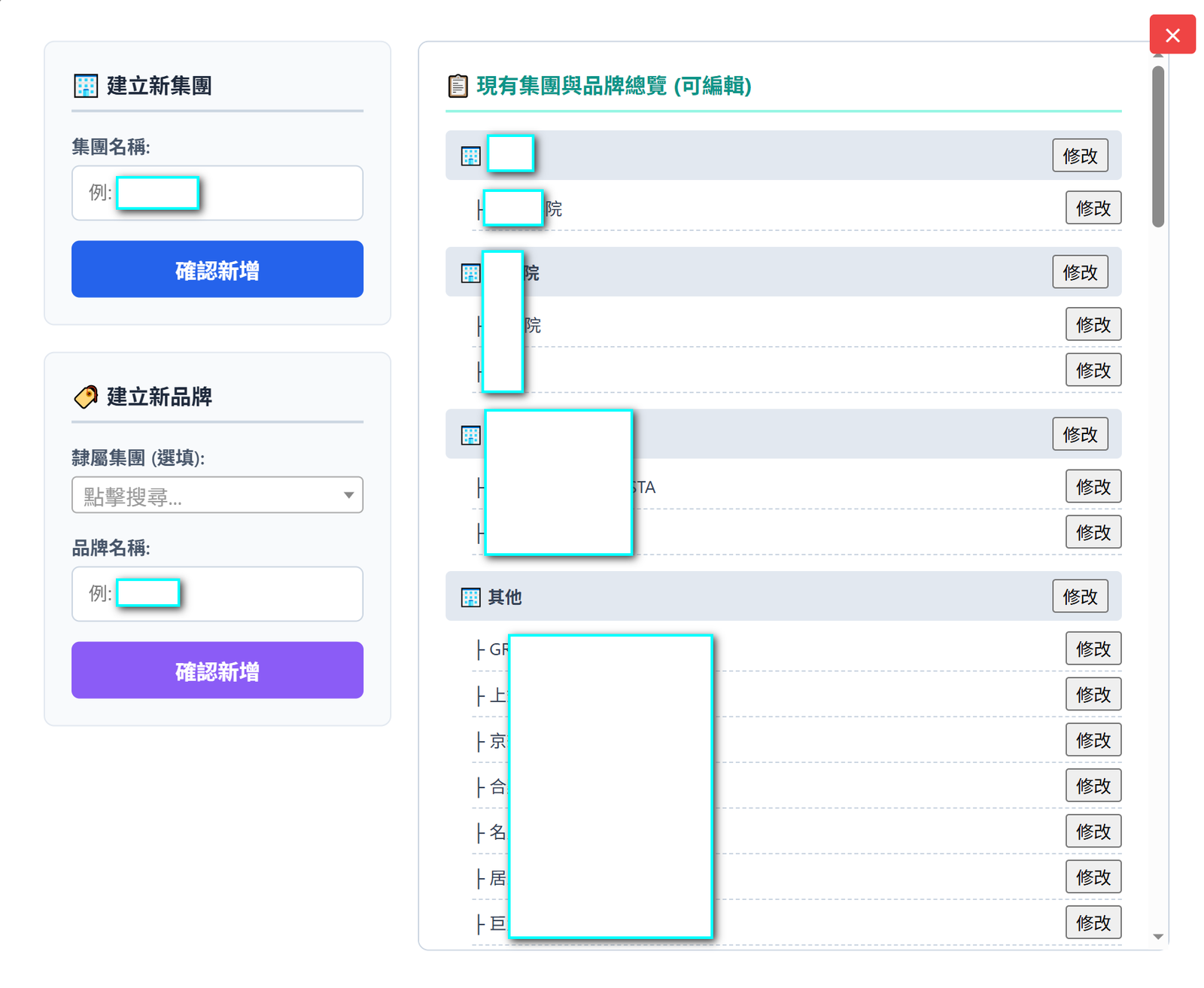Click the tag icon beside 建立新品牌
Screen dimensions: 1204x988
click(x=86, y=397)
